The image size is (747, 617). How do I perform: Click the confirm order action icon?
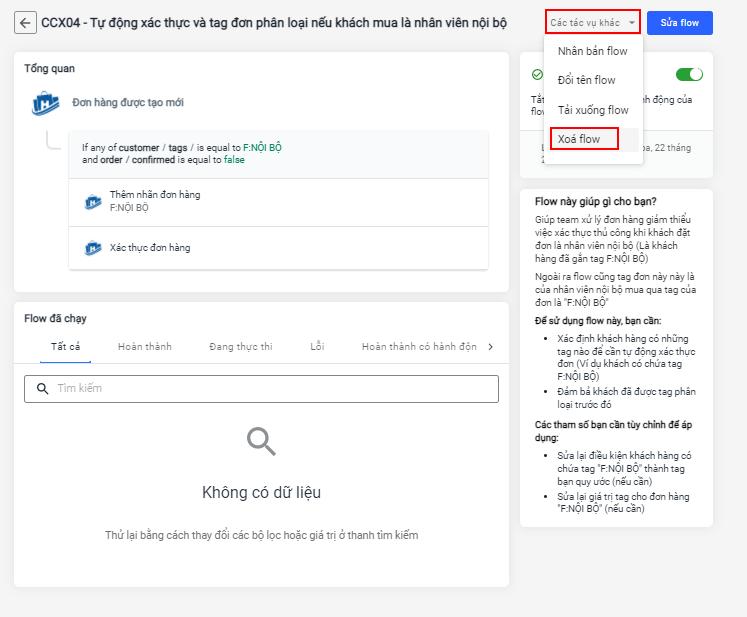(93, 247)
